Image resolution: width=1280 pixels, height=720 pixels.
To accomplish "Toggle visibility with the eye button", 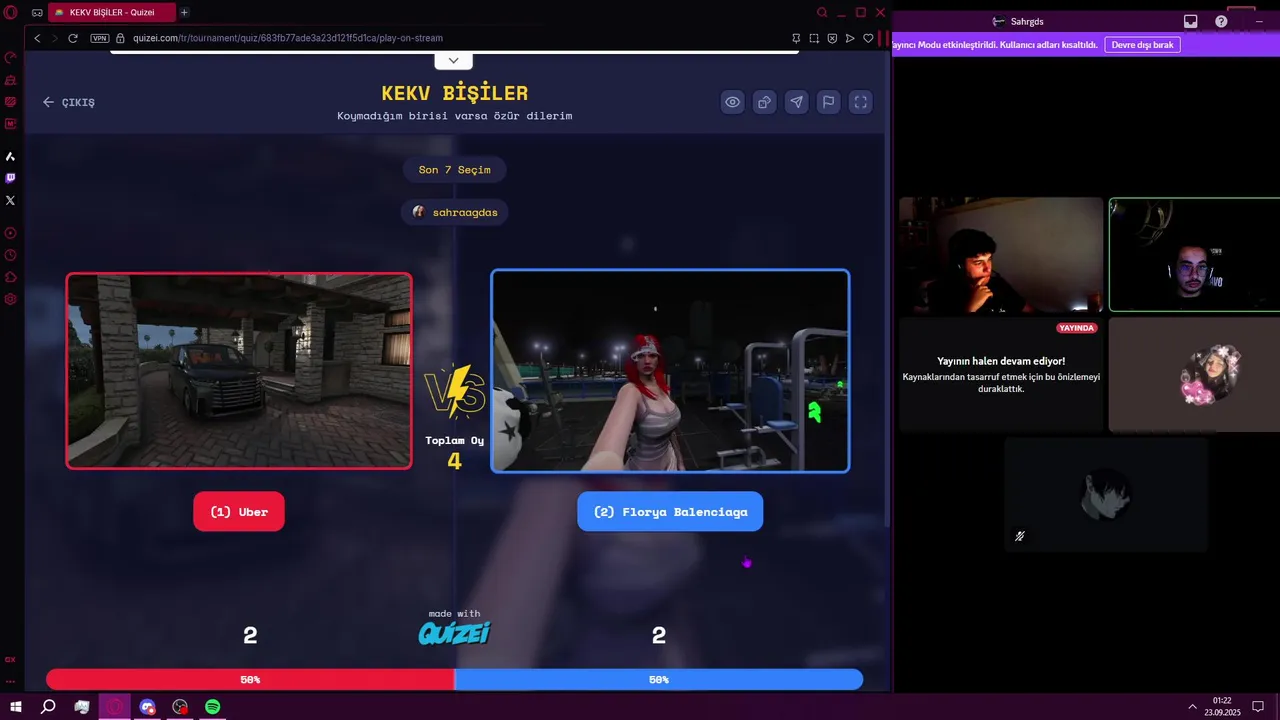I will click(x=733, y=102).
